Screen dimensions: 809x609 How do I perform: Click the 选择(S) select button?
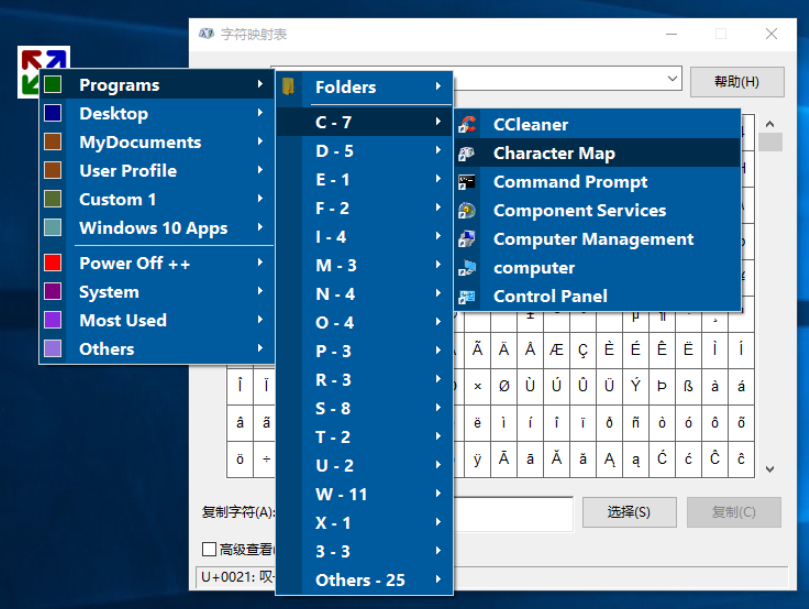pos(629,512)
